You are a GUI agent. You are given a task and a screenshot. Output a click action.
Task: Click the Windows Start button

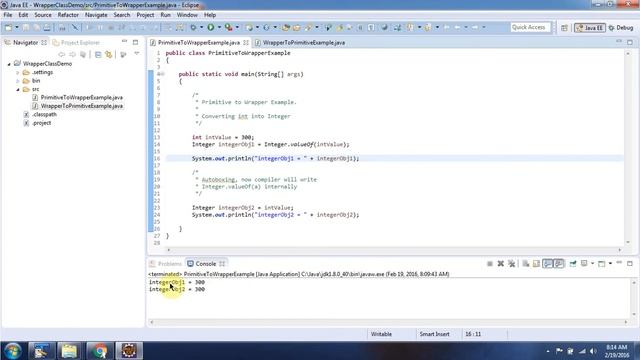[12, 351]
